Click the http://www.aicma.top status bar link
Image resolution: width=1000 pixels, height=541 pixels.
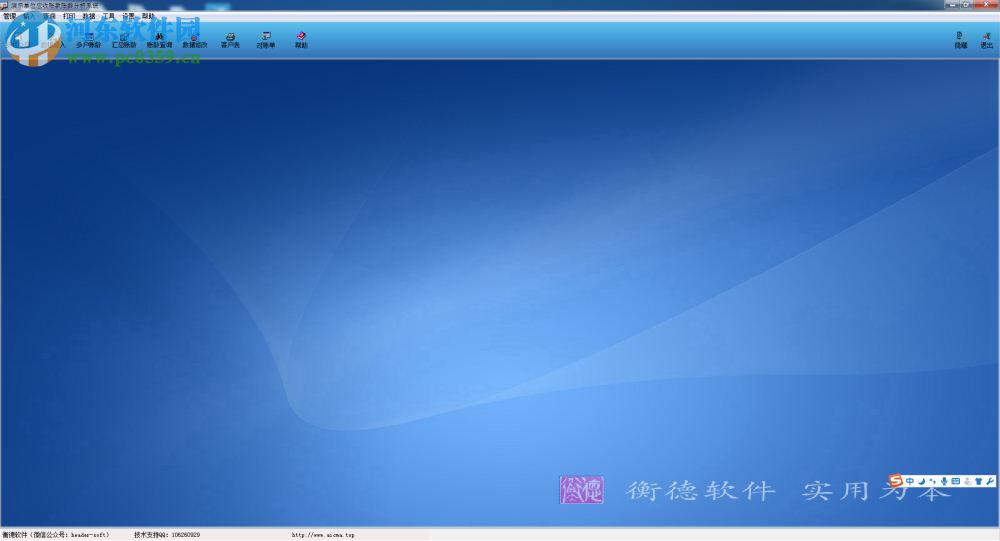pos(323,535)
